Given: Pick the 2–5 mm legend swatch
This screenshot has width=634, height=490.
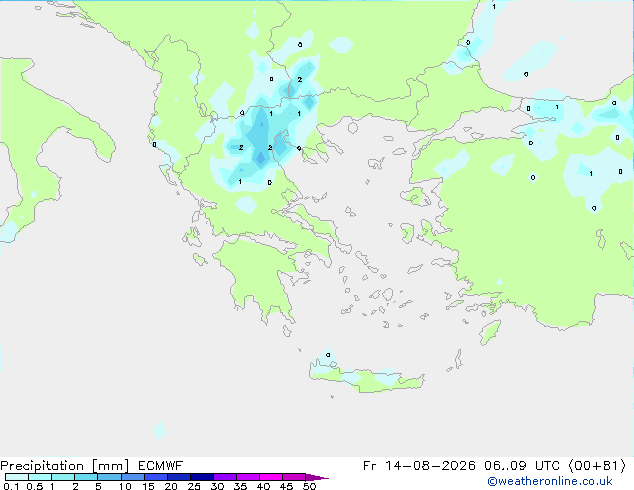Looking at the screenshot, I should point(86,477).
